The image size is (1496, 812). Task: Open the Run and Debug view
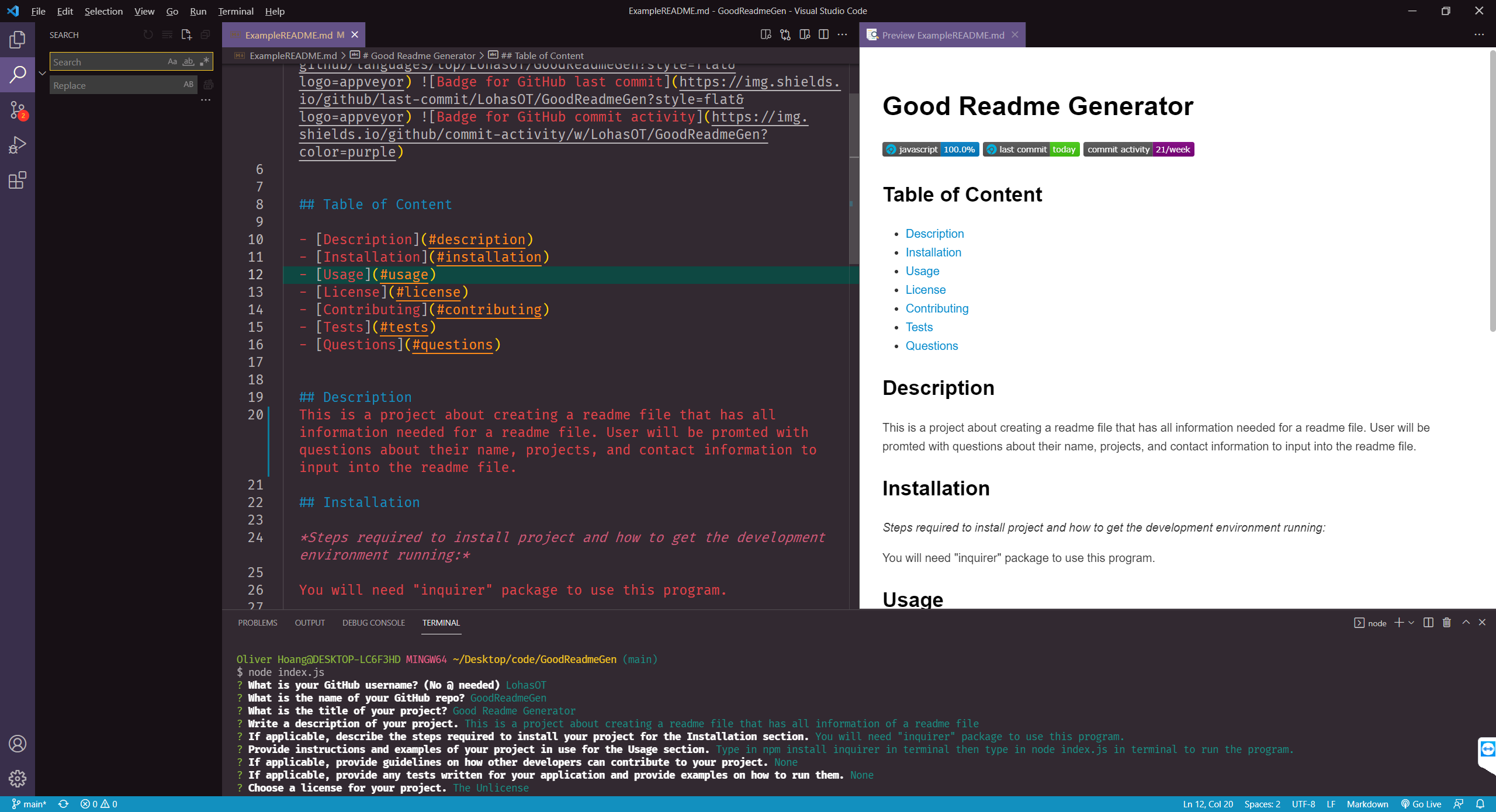(x=18, y=145)
